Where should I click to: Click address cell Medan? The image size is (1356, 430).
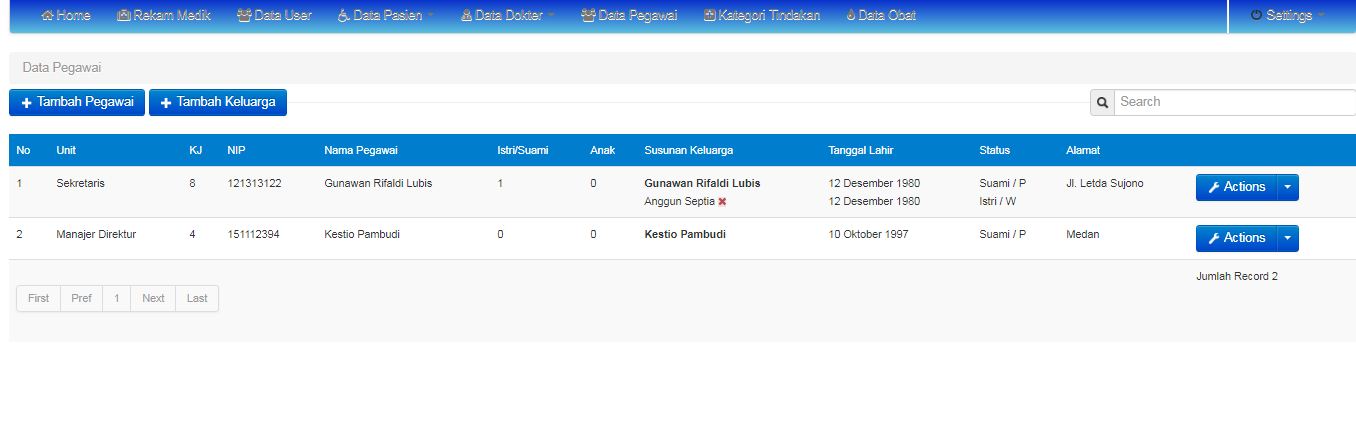click(1082, 234)
